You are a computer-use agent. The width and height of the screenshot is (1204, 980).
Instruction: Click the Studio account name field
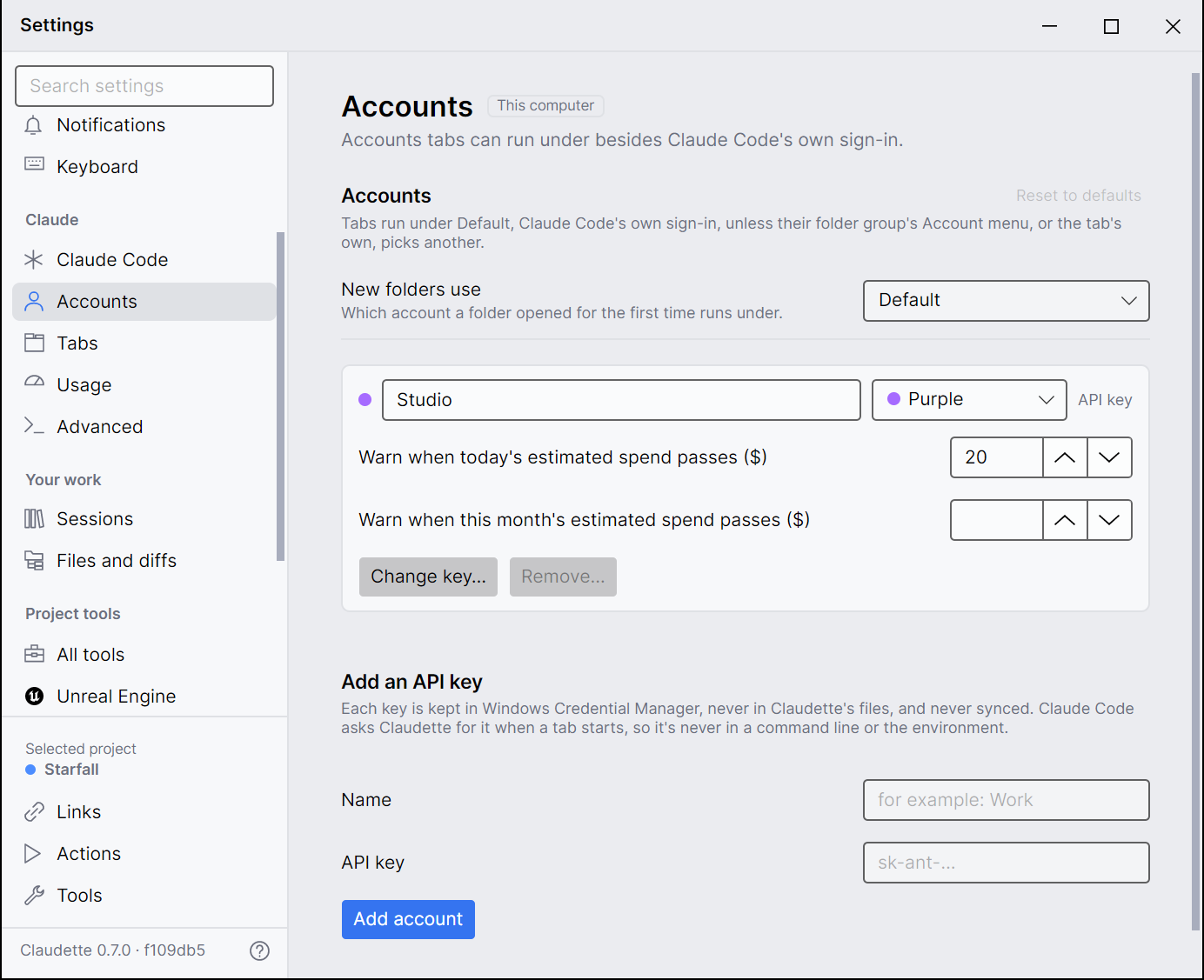click(x=621, y=400)
